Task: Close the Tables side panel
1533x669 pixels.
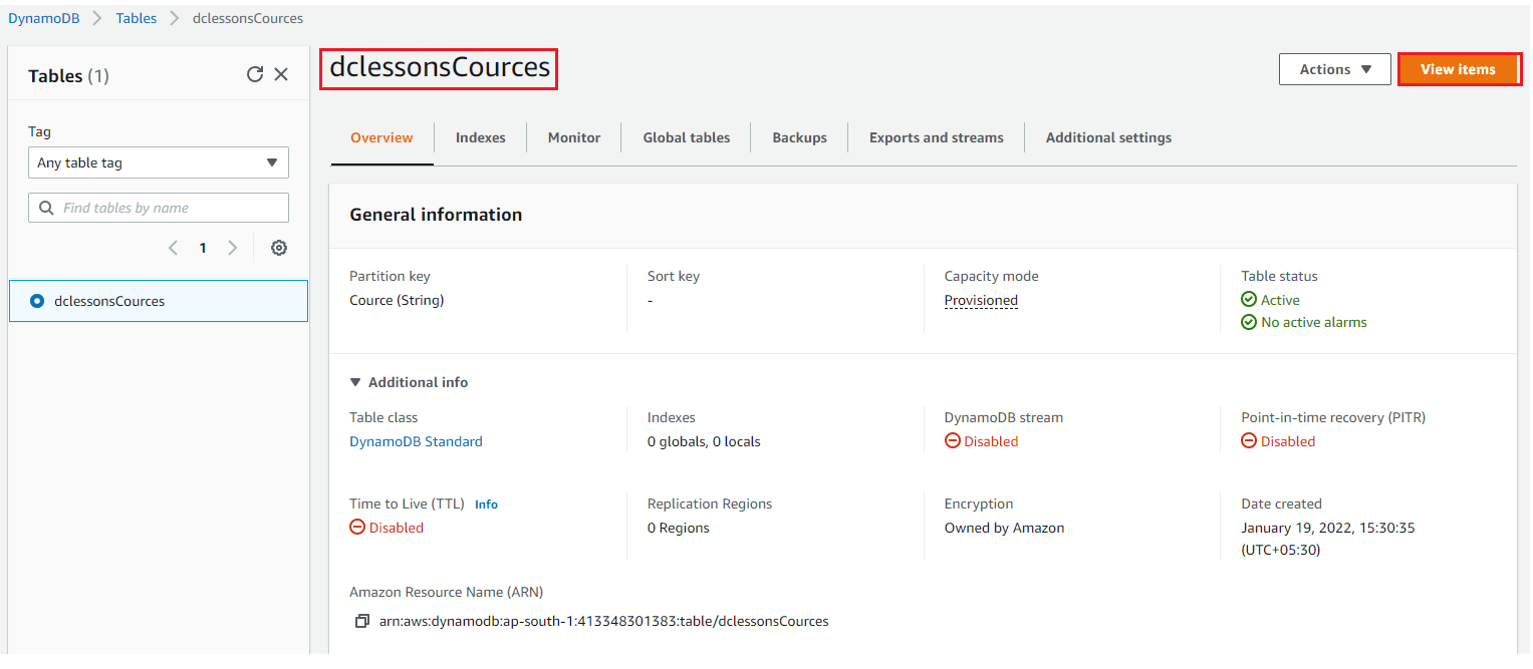Action: click(x=281, y=75)
